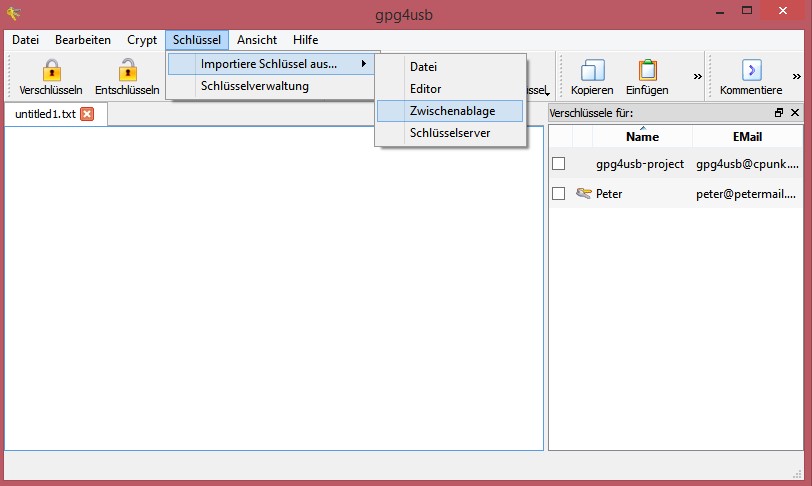812x486 pixels.
Task: Choose Zwischenablage in the import submenu
Action: (451, 110)
